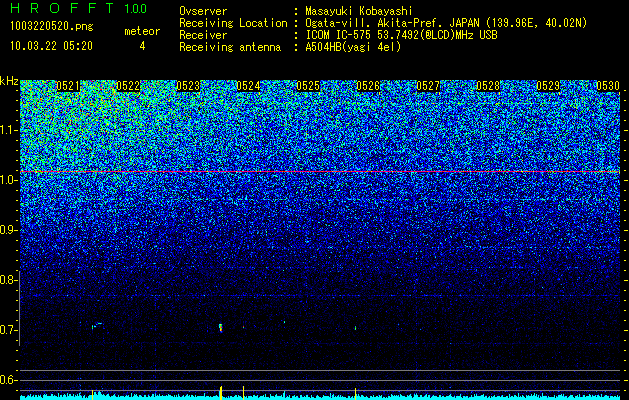Click the 1.0 kHz axis label
Screen dimensions: 629x400
[8, 181]
